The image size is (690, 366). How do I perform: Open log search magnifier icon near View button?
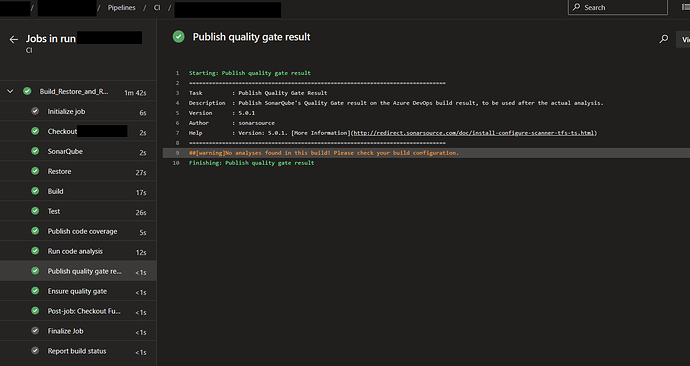(x=664, y=39)
